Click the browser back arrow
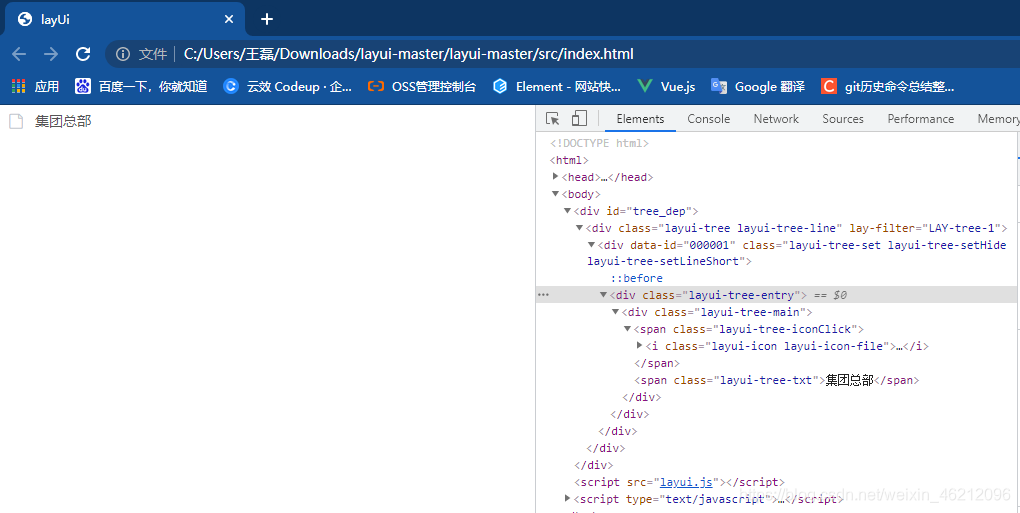 pos(19,54)
